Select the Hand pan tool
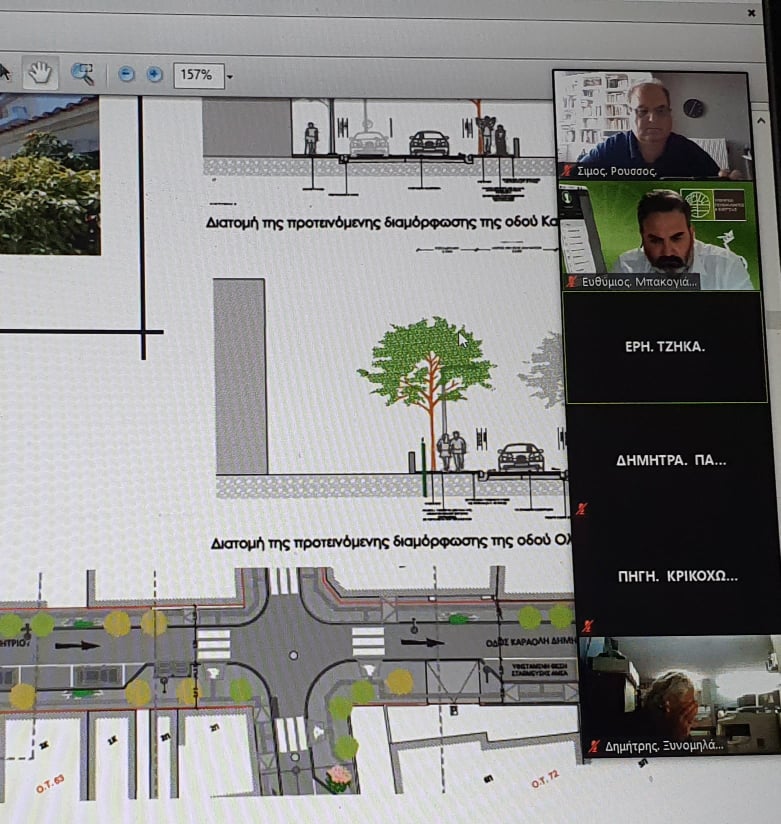Screen dimensions: 781x824 (x=39, y=73)
